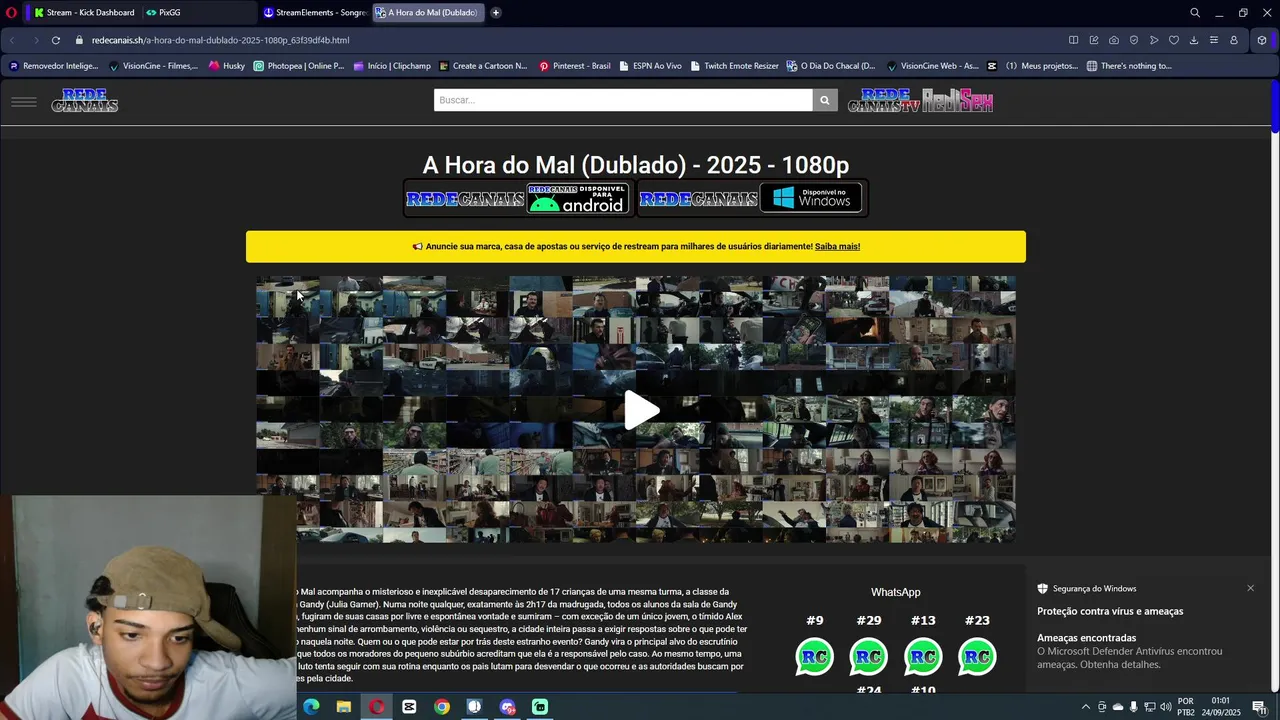The image size is (1280, 720).
Task: Open the profile account icon
Action: (1234, 40)
